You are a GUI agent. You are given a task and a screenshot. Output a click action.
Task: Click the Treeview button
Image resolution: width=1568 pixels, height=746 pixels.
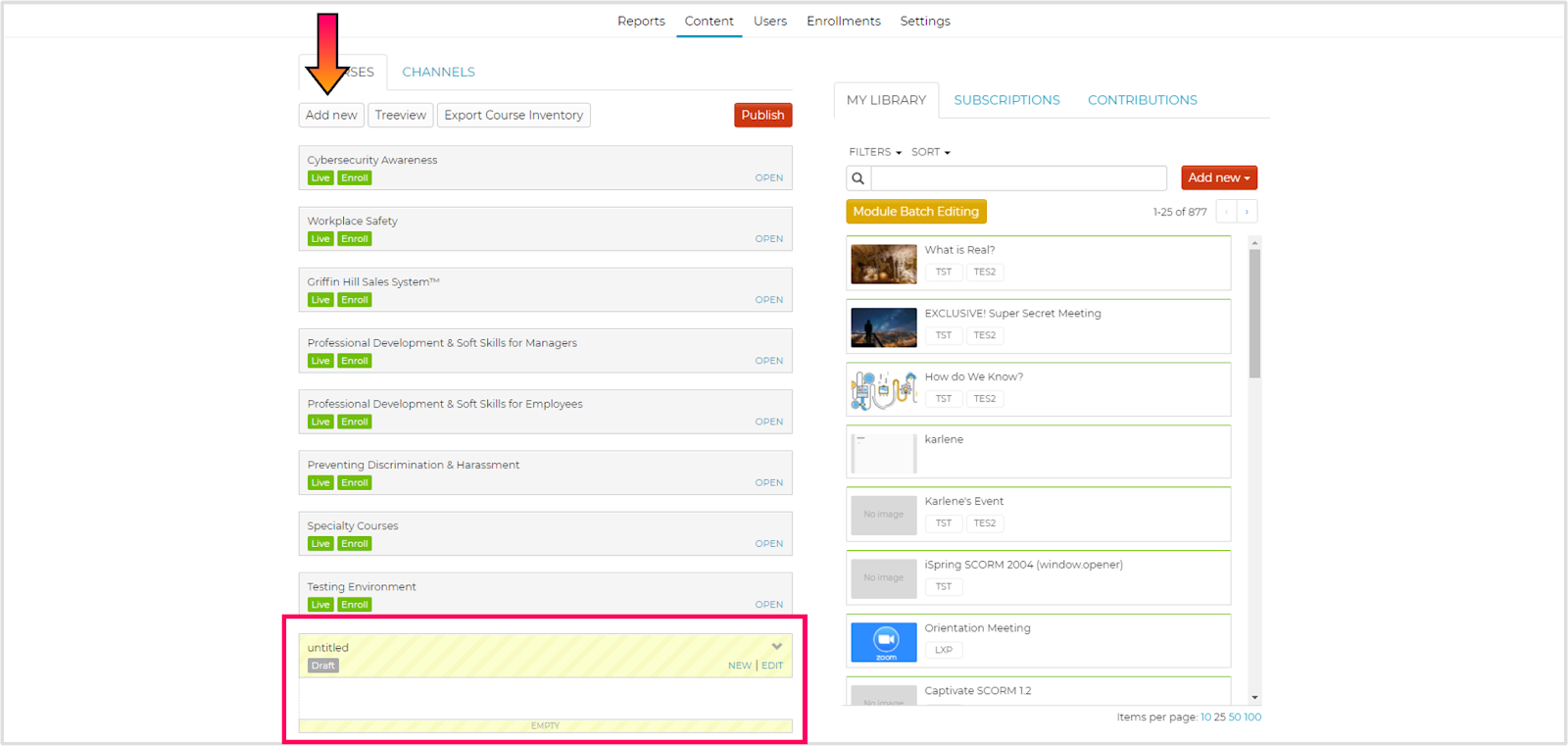(x=401, y=115)
